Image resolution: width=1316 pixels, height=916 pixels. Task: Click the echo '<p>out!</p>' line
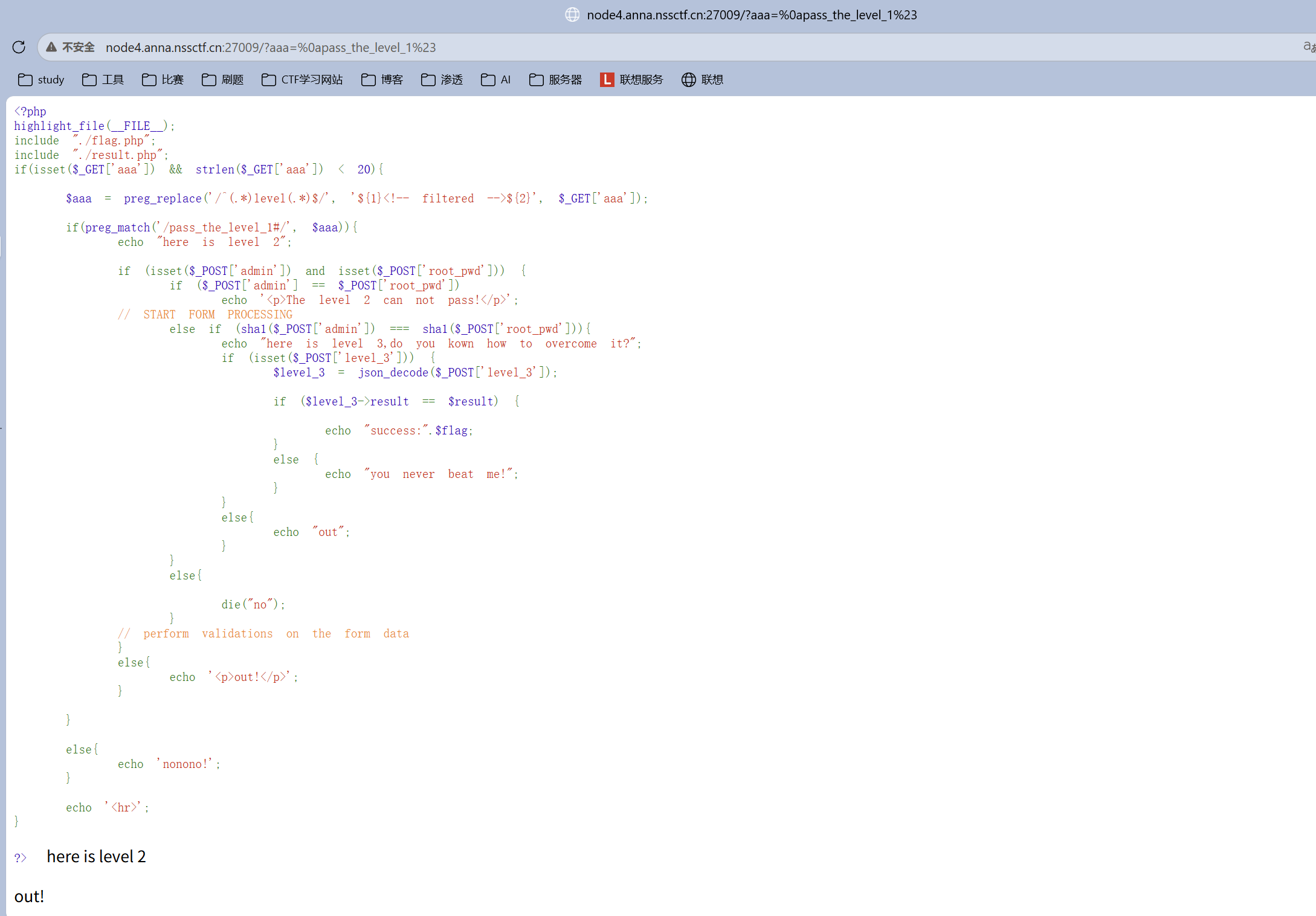(234, 677)
